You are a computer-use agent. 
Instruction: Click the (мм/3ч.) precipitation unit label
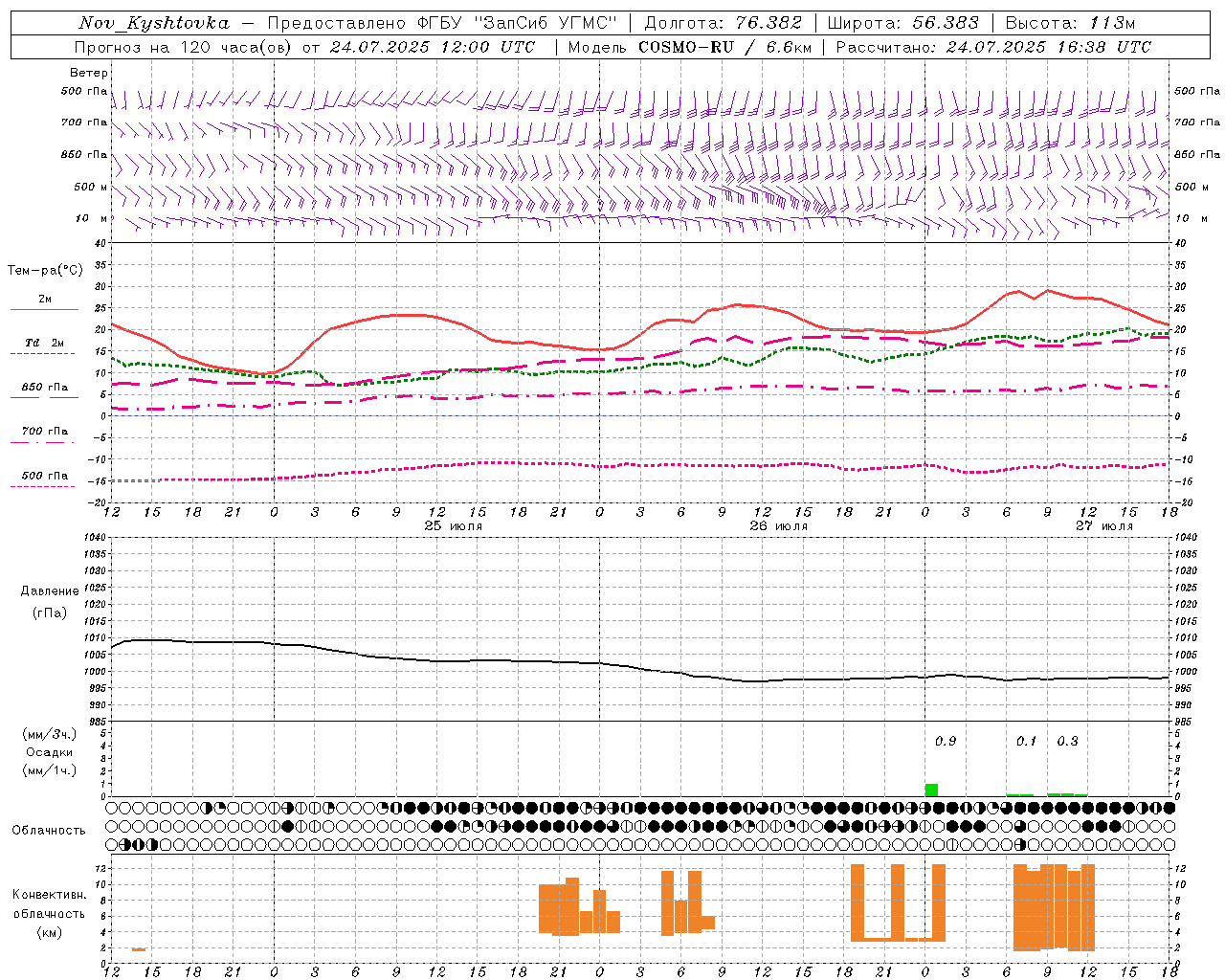pos(50,734)
